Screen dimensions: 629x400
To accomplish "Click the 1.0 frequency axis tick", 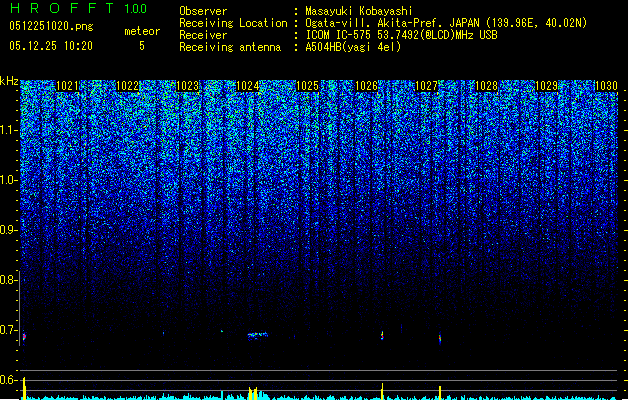I will coord(9,180).
